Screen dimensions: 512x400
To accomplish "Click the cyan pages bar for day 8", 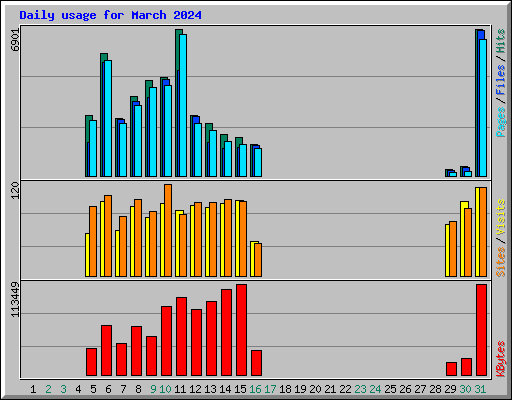I will [x=138, y=141].
